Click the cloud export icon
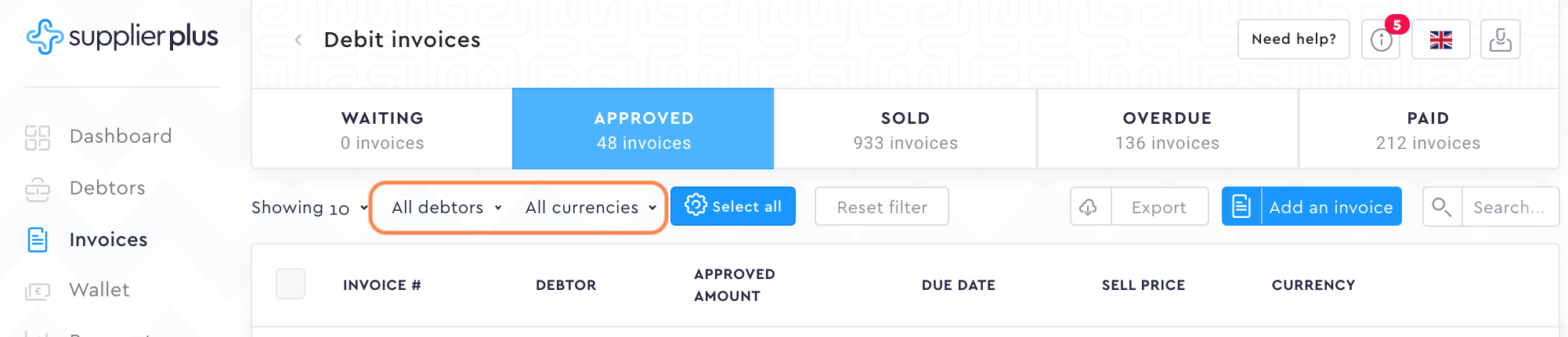 point(1089,207)
